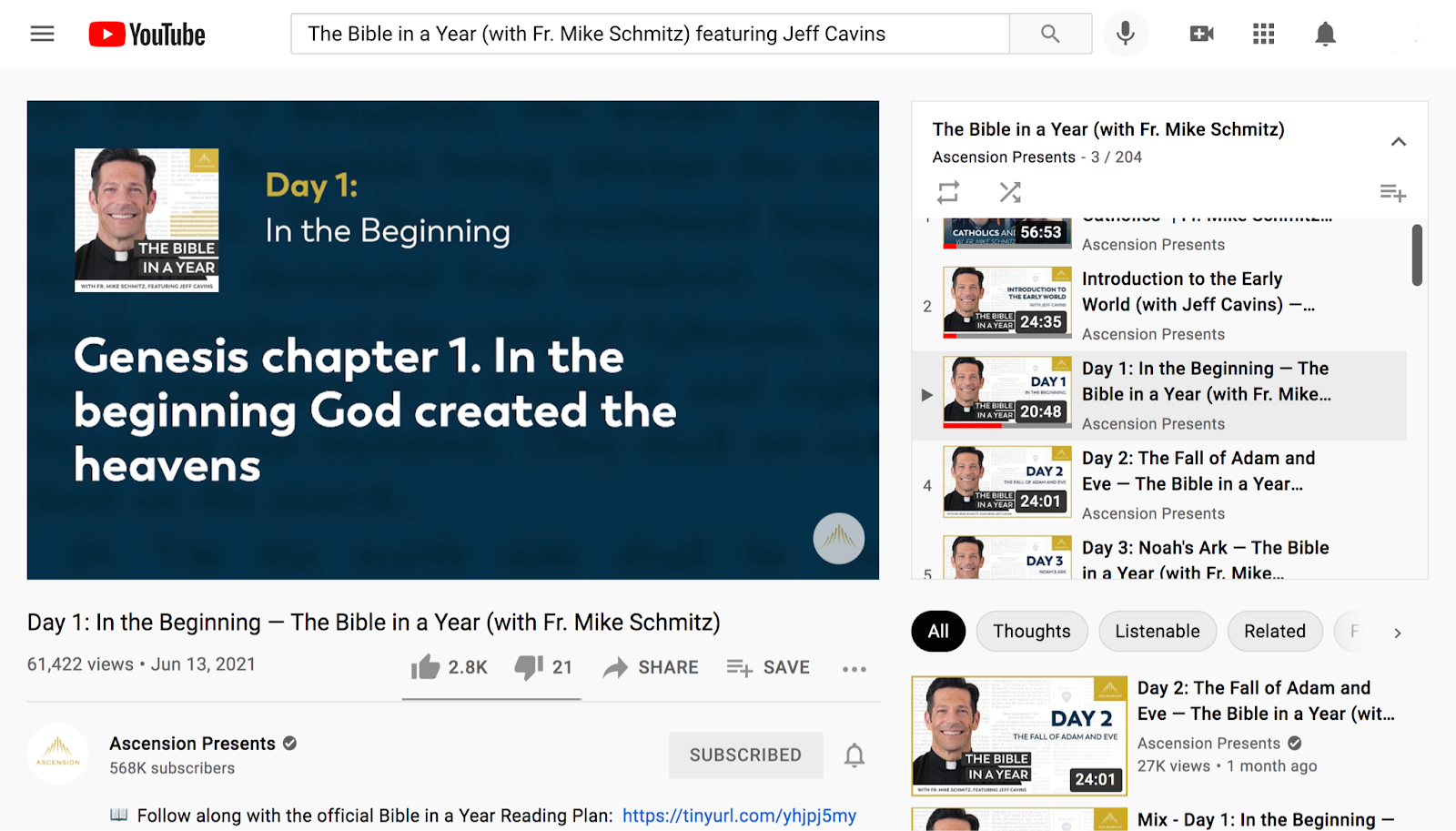Open recommended Day 2 video thumbnail
Image resolution: width=1456 pixels, height=831 pixels.
point(1019,735)
